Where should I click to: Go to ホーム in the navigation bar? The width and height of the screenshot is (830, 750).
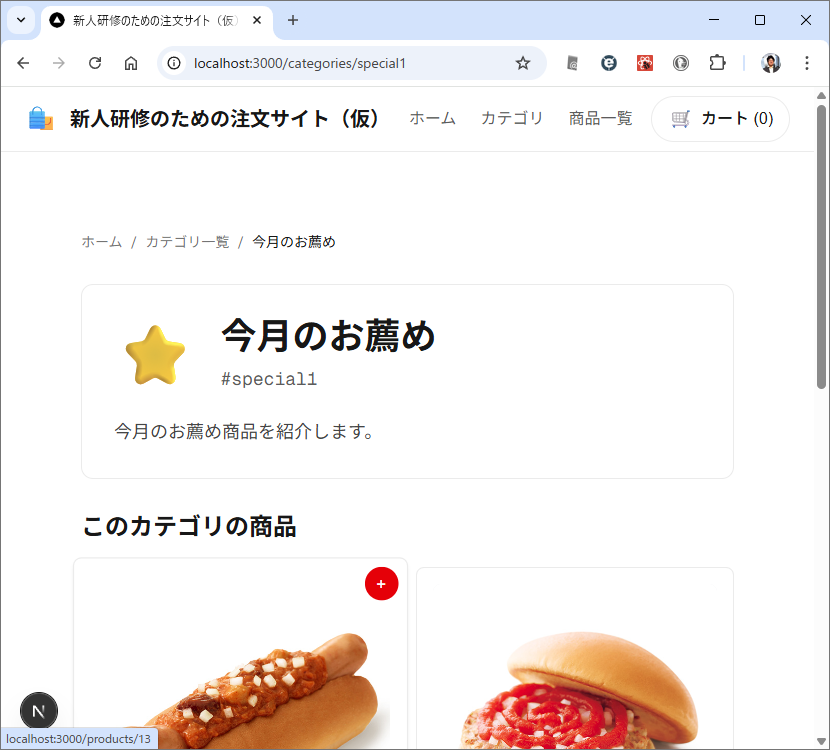(432, 118)
